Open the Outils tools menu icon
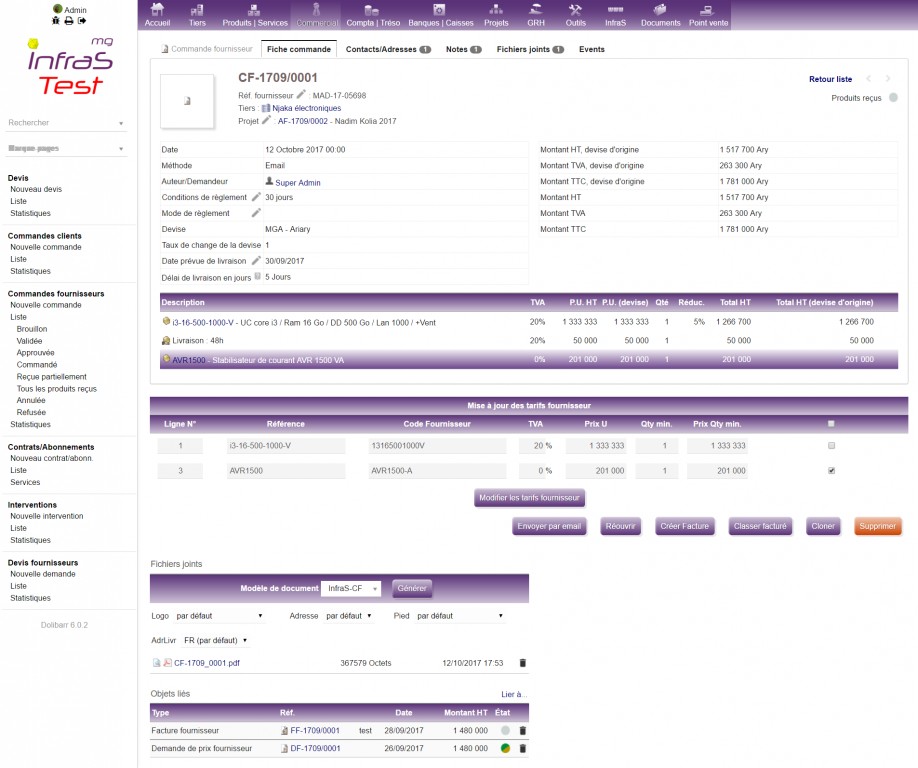 tap(575, 14)
